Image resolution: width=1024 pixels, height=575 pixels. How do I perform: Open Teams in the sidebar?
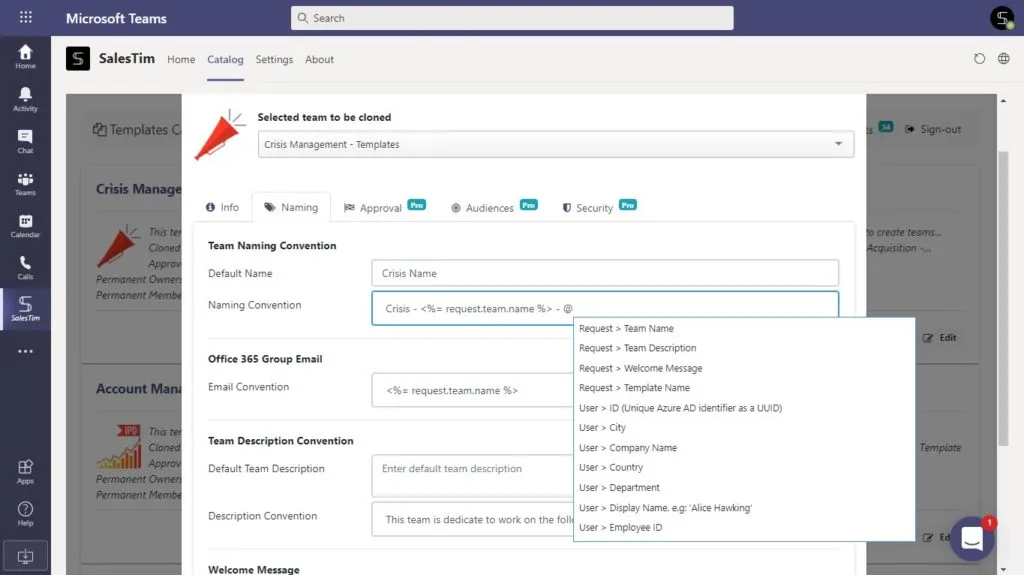pos(25,184)
